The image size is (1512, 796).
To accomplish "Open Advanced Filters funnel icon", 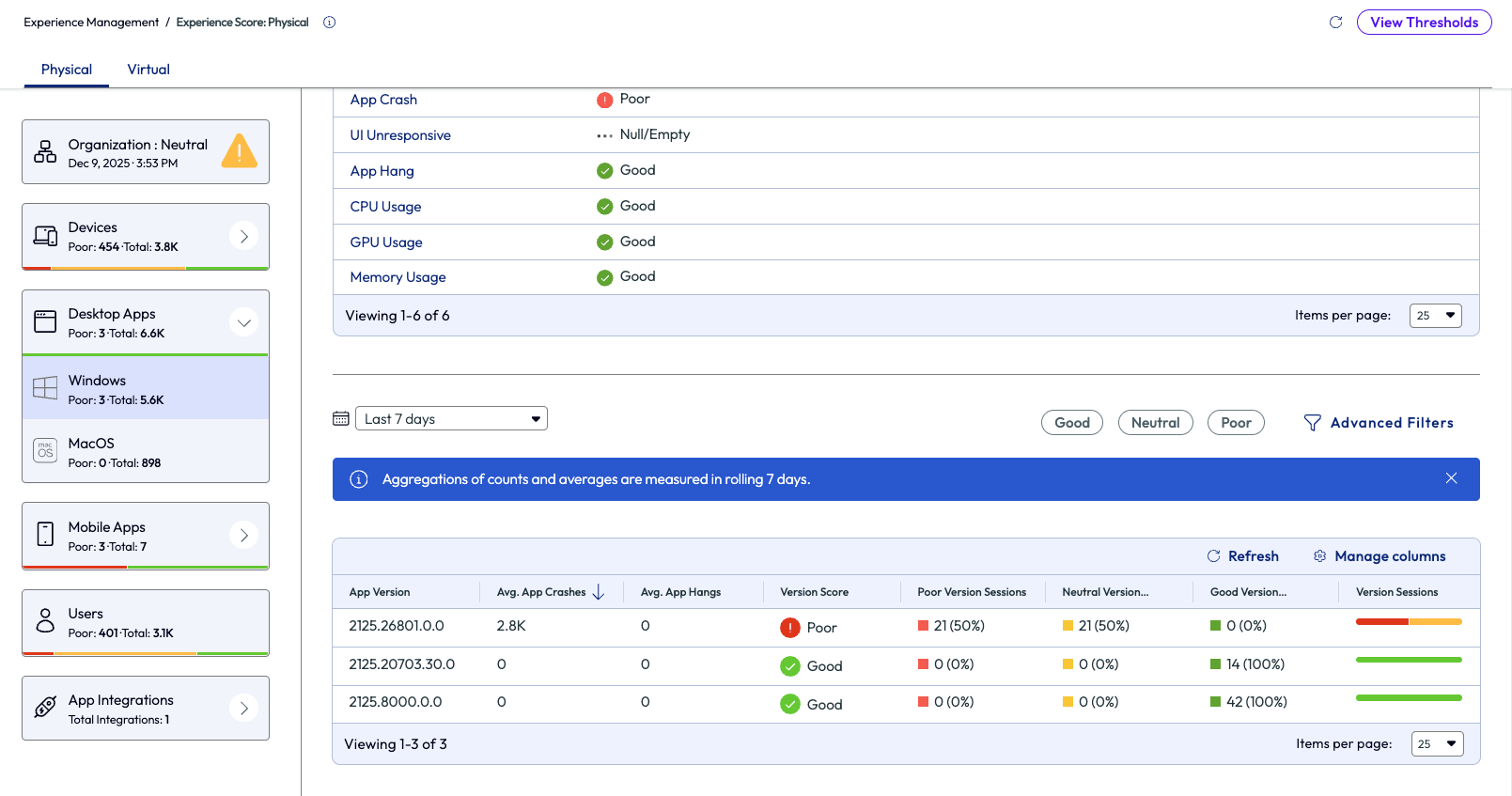I will tap(1312, 423).
